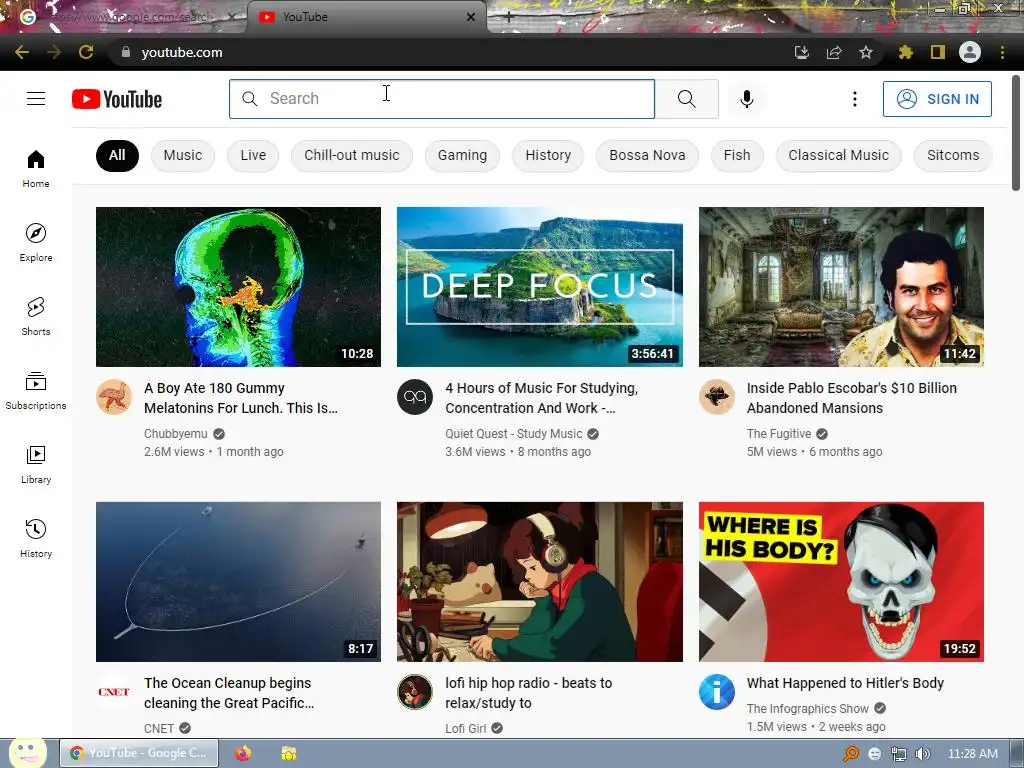Bookmark this page with star icon

click(866, 52)
